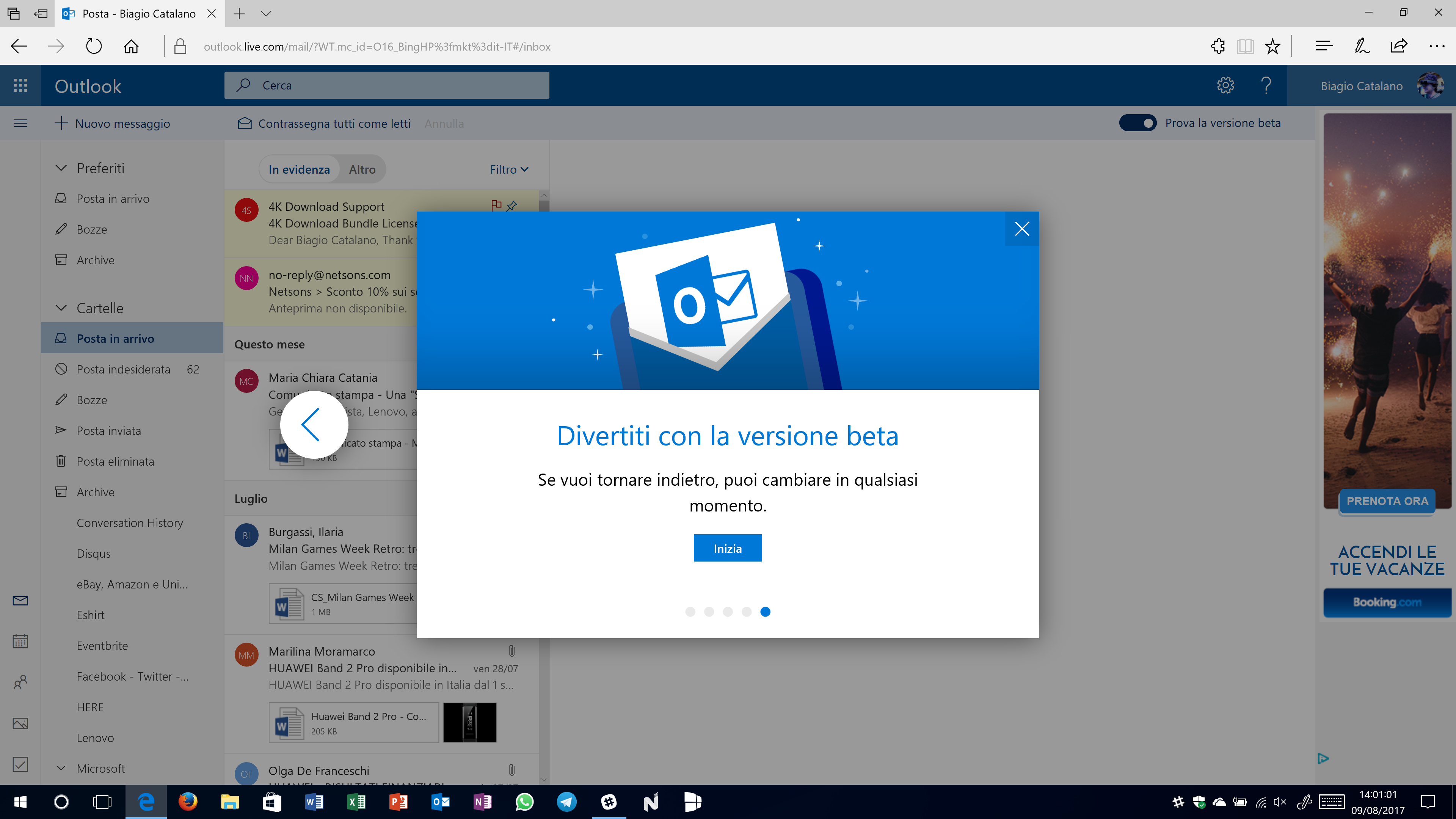
Task: Select the third carousel page dot
Action: (x=728, y=612)
